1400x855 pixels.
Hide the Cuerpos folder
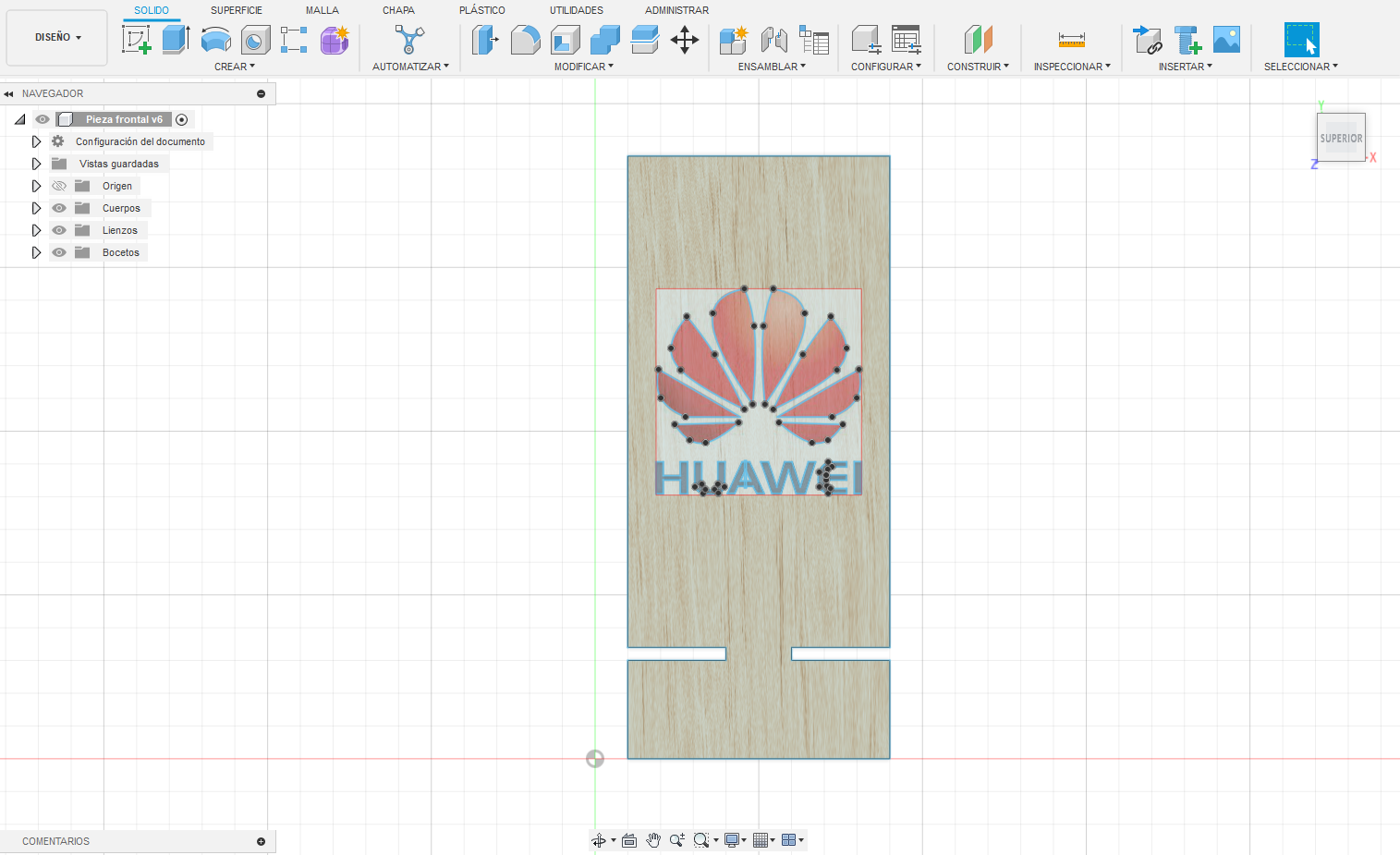point(59,208)
